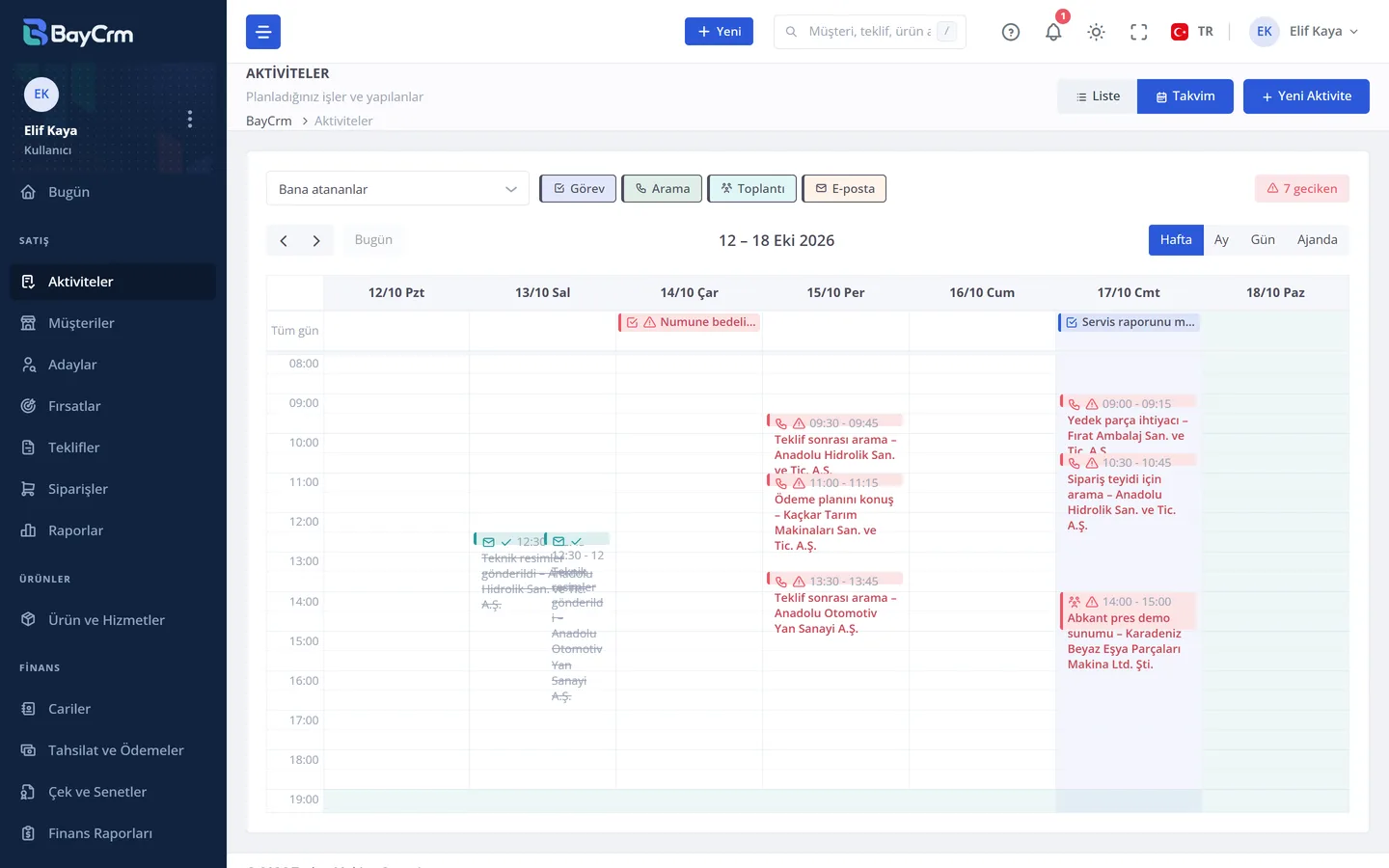Enter fullscreen mode icon
1389x868 pixels.
(1138, 32)
